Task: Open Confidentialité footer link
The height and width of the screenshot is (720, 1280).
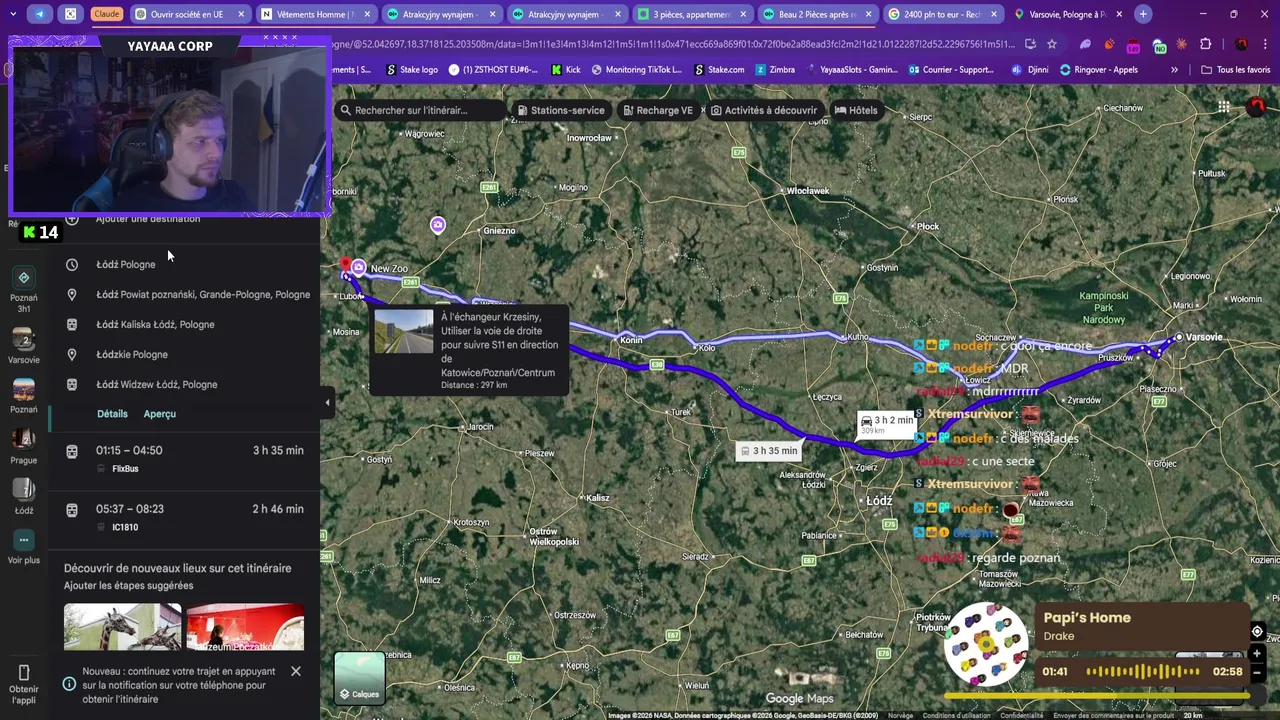Action: tap(1021, 715)
